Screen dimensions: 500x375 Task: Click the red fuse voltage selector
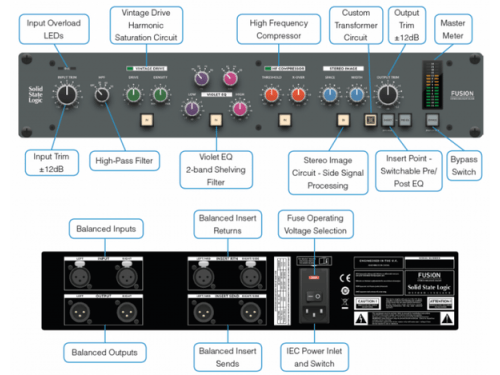pyautogui.click(x=314, y=277)
